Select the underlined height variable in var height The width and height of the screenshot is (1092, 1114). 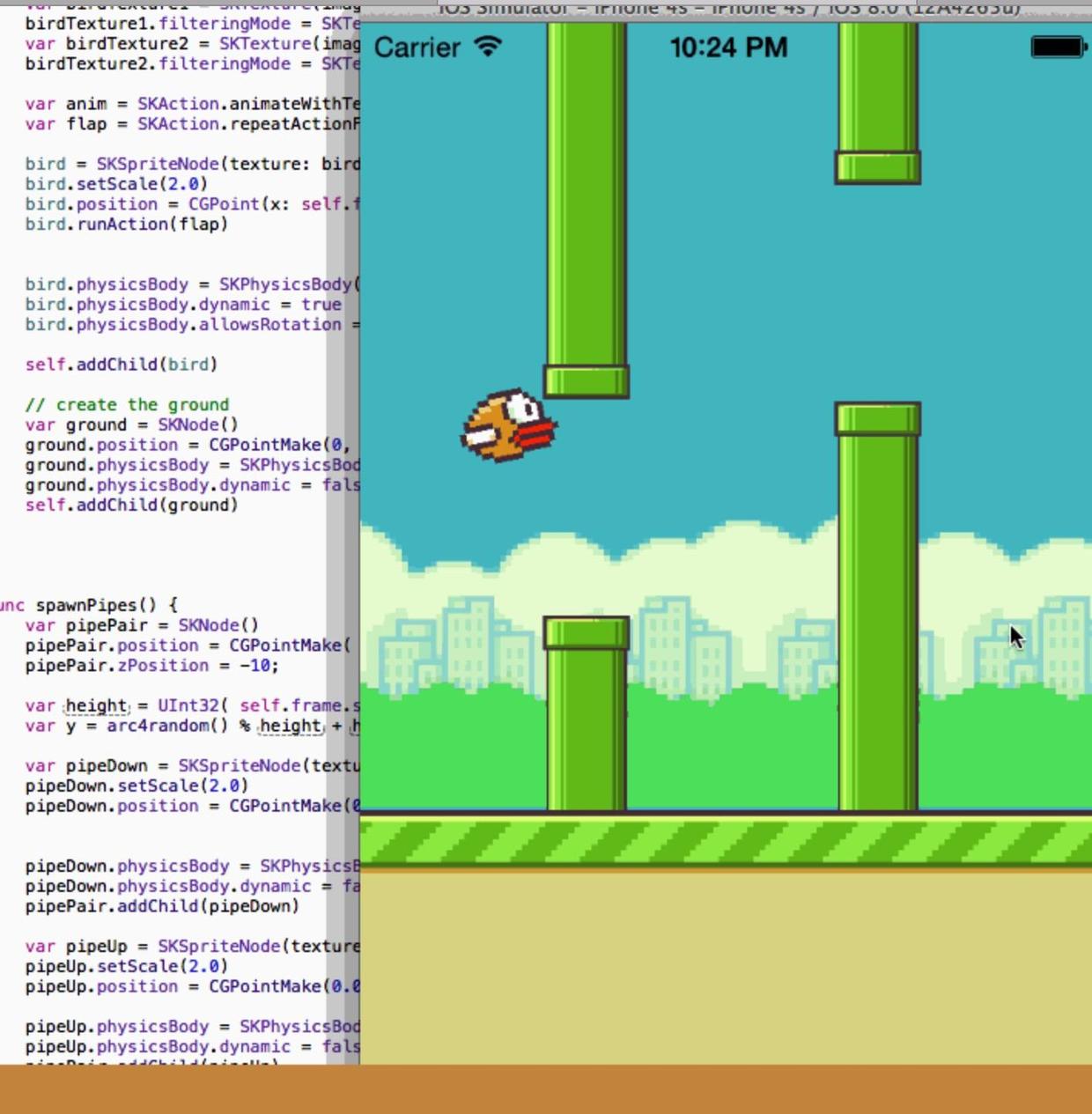(96, 705)
